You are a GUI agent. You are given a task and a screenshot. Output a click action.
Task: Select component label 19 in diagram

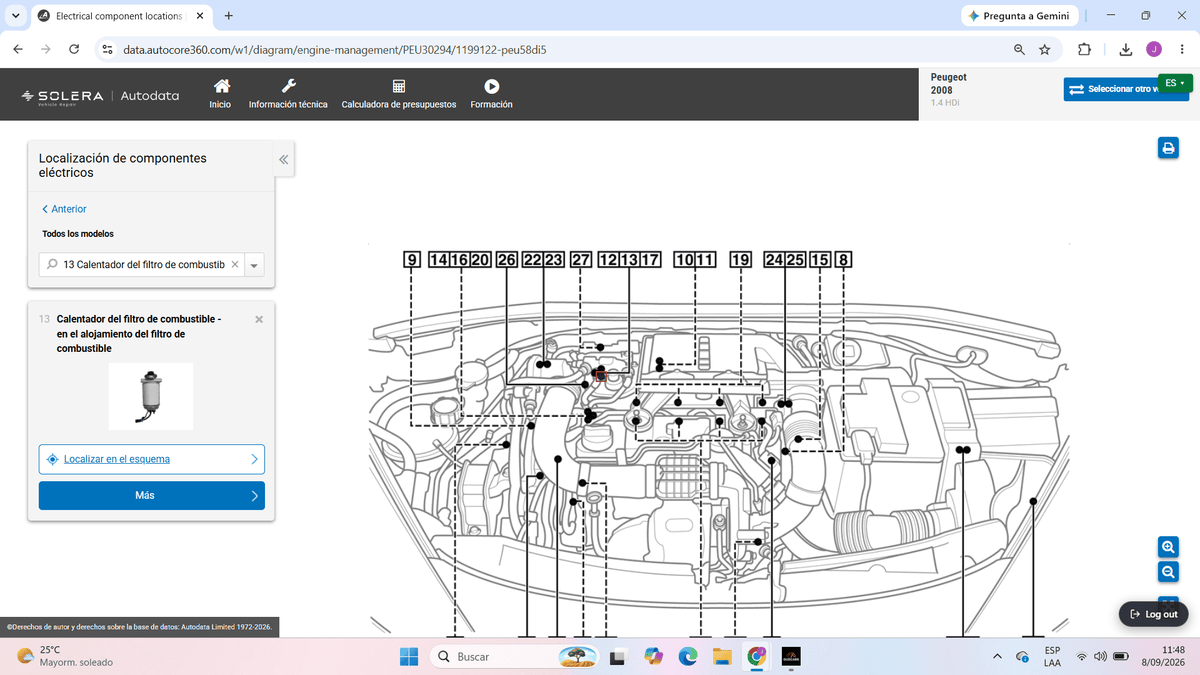click(740, 260)
